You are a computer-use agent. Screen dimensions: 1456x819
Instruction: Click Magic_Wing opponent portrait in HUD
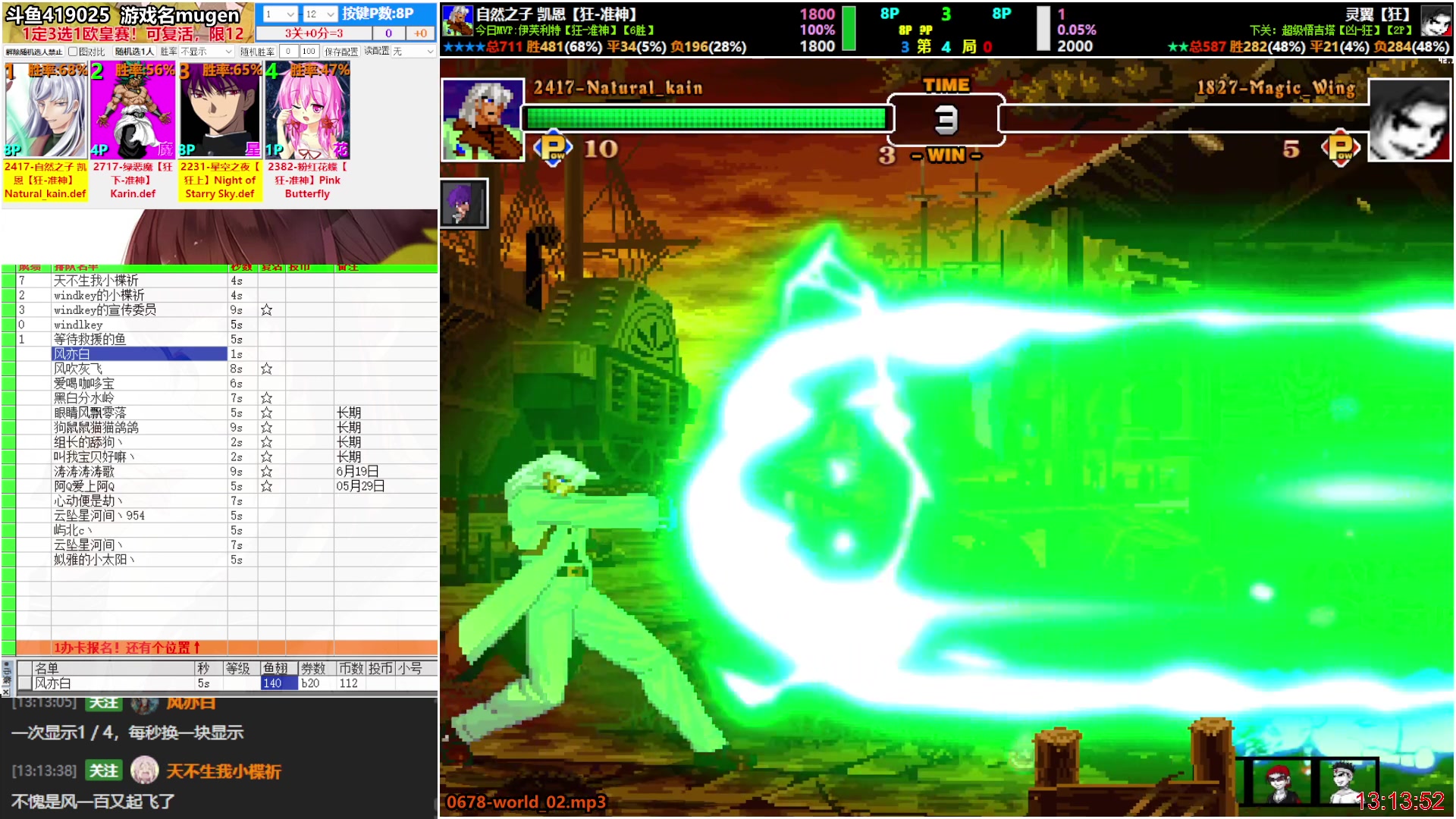1409,119
